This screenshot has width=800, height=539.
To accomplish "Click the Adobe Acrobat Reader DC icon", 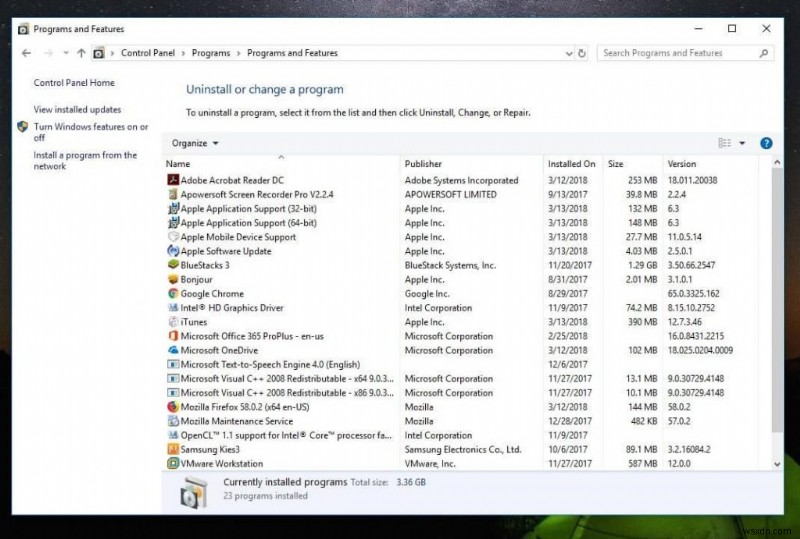I will 173,180.
